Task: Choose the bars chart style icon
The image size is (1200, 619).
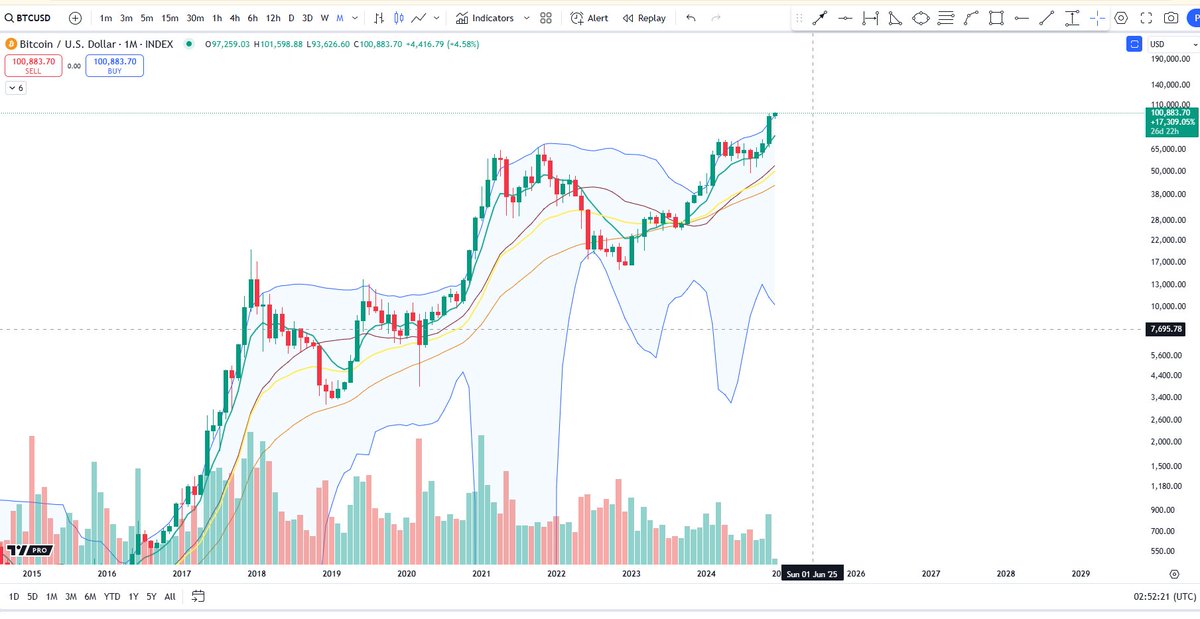Action: click(x=380, y=18)
